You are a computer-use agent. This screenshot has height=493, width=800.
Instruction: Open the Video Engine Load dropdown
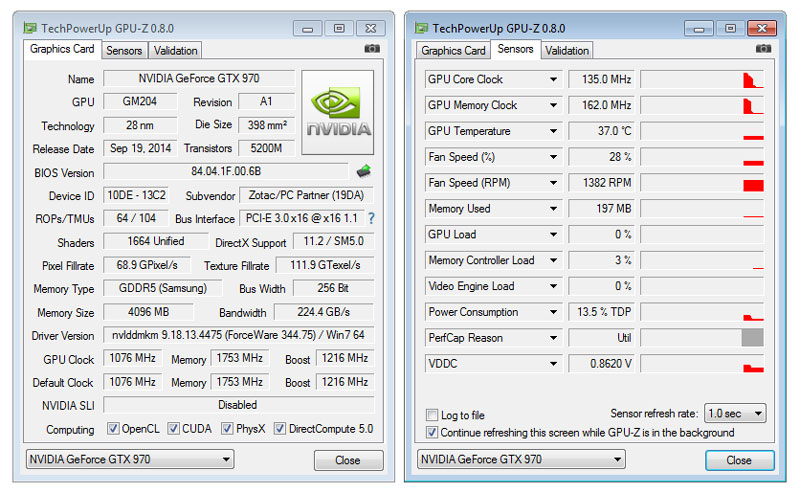pos(553,286)
